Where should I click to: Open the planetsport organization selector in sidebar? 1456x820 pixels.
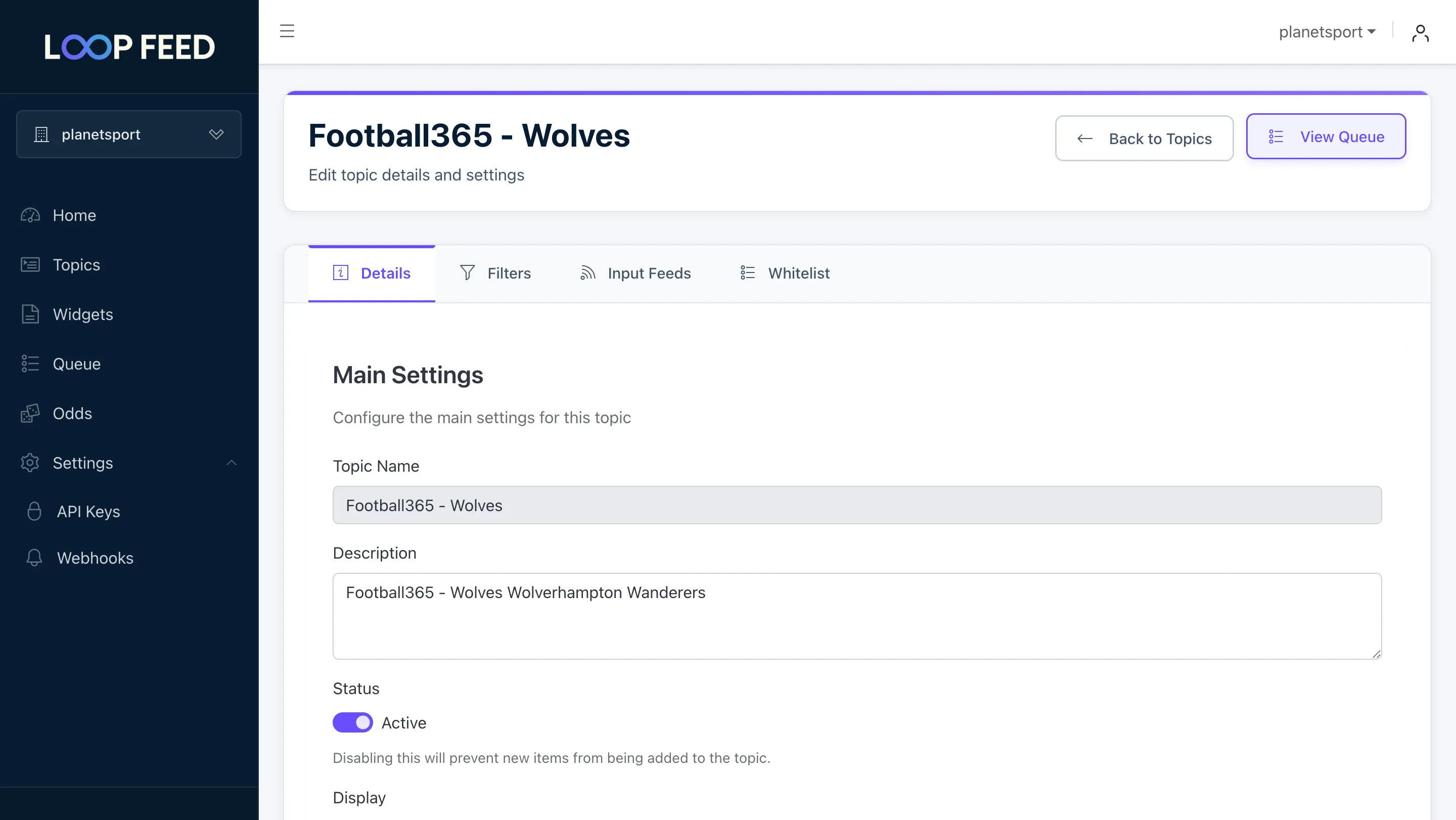pos(129,134)
